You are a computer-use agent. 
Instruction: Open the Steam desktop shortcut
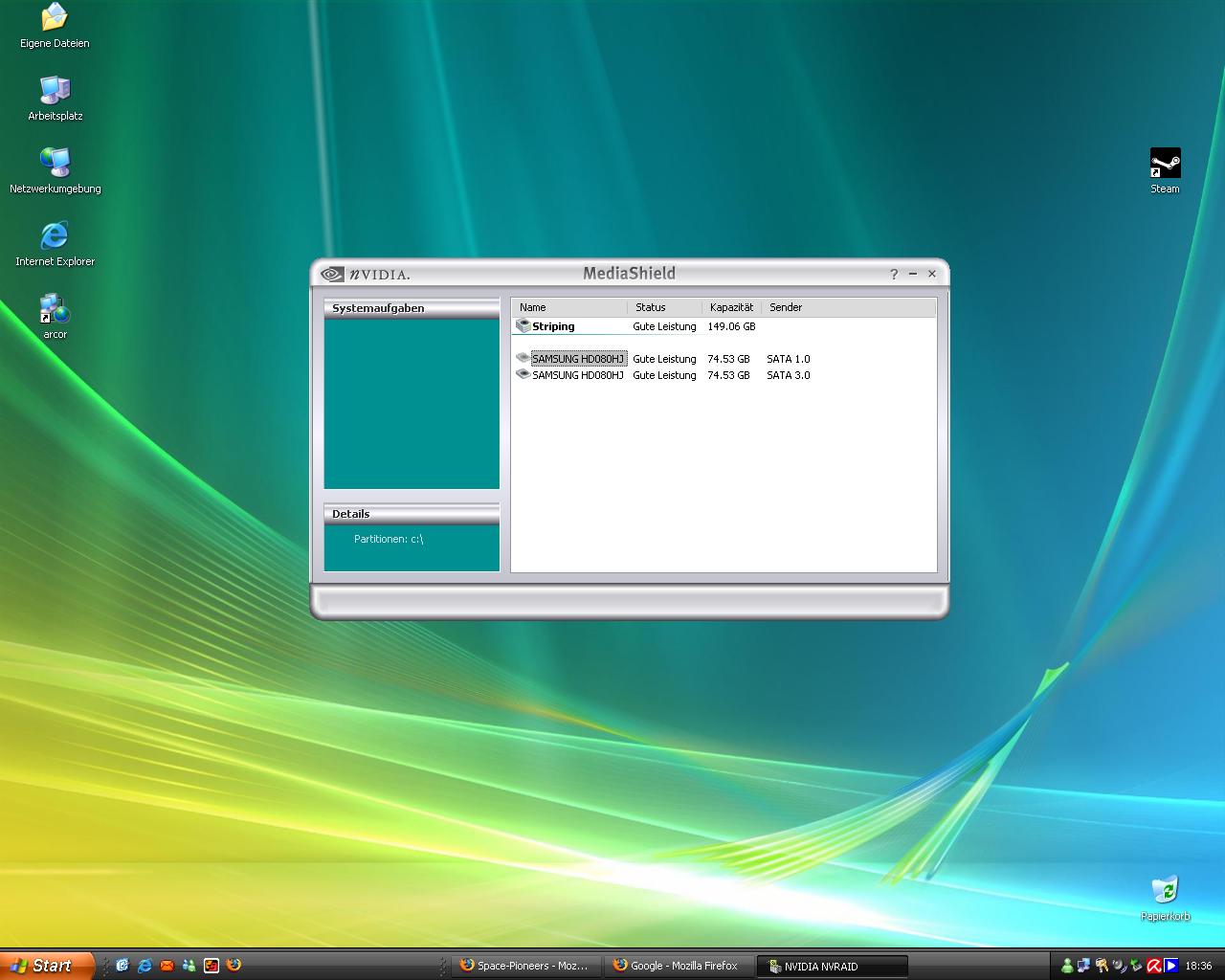point(1165,171)
